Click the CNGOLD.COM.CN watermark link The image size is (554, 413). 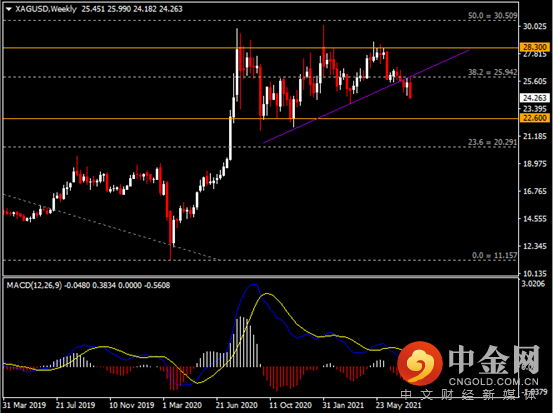point(494,382)
